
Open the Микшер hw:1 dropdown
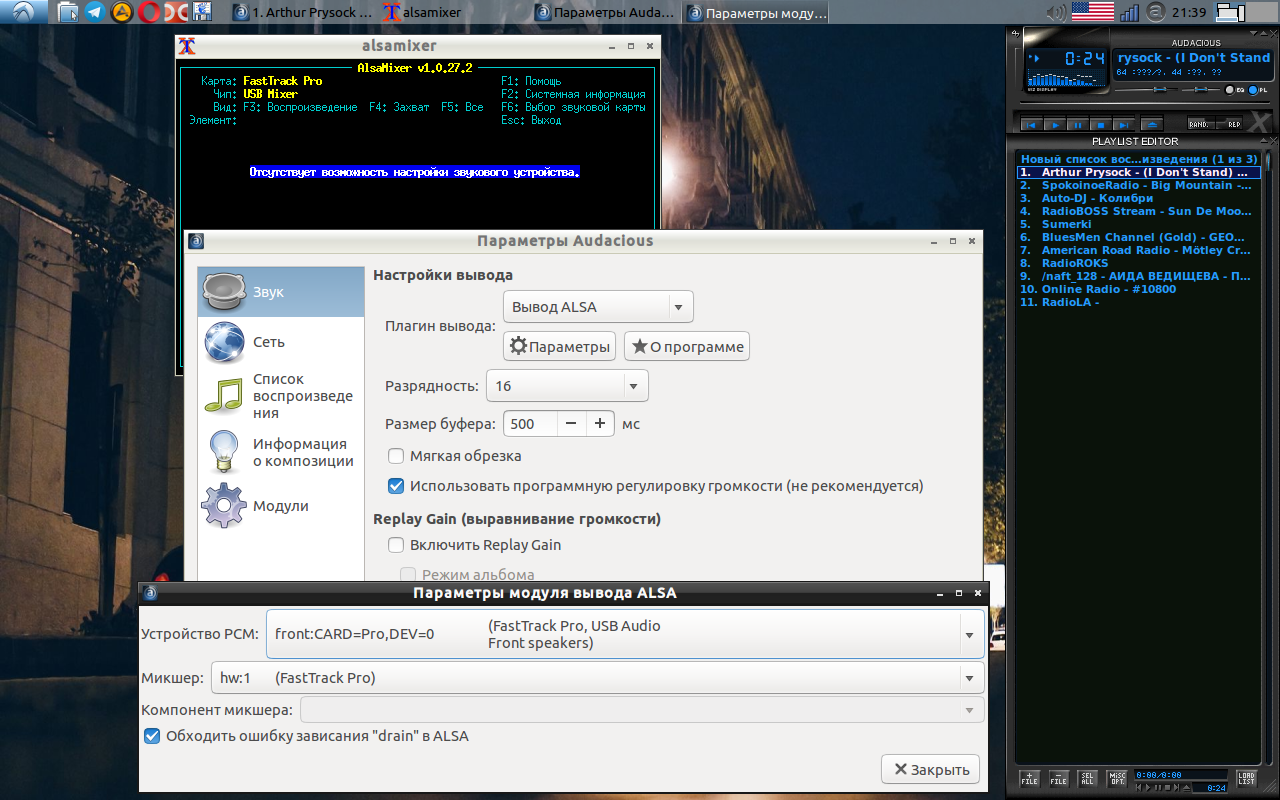[x=597, y=678]
